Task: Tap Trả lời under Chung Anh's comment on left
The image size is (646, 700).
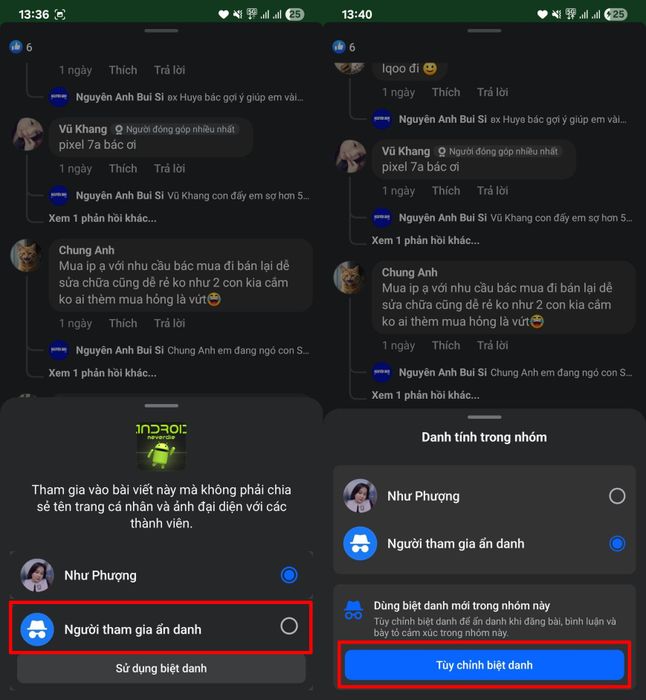Action: (170, 323)
